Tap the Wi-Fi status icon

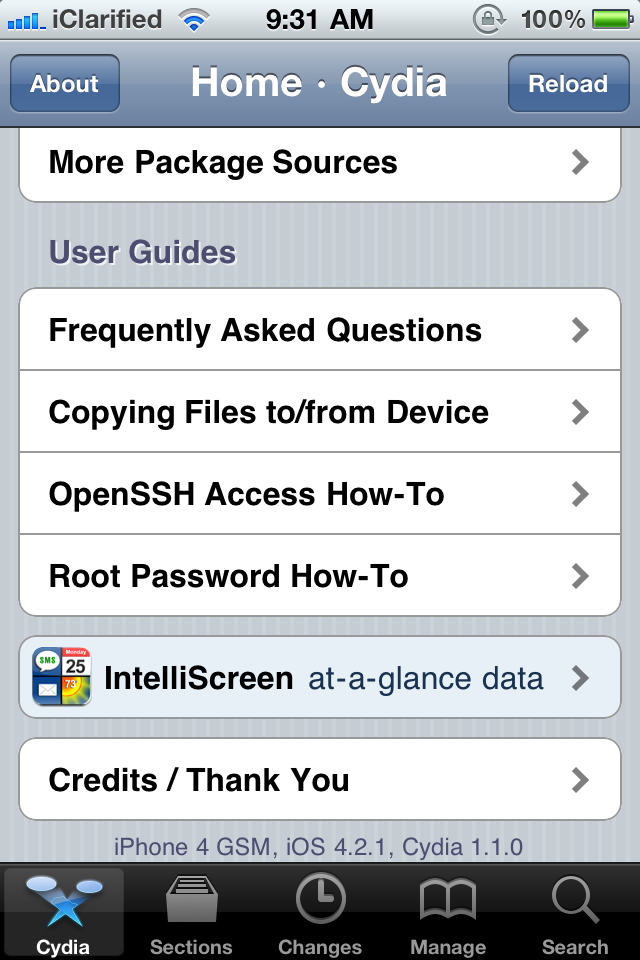click(195, 19)
